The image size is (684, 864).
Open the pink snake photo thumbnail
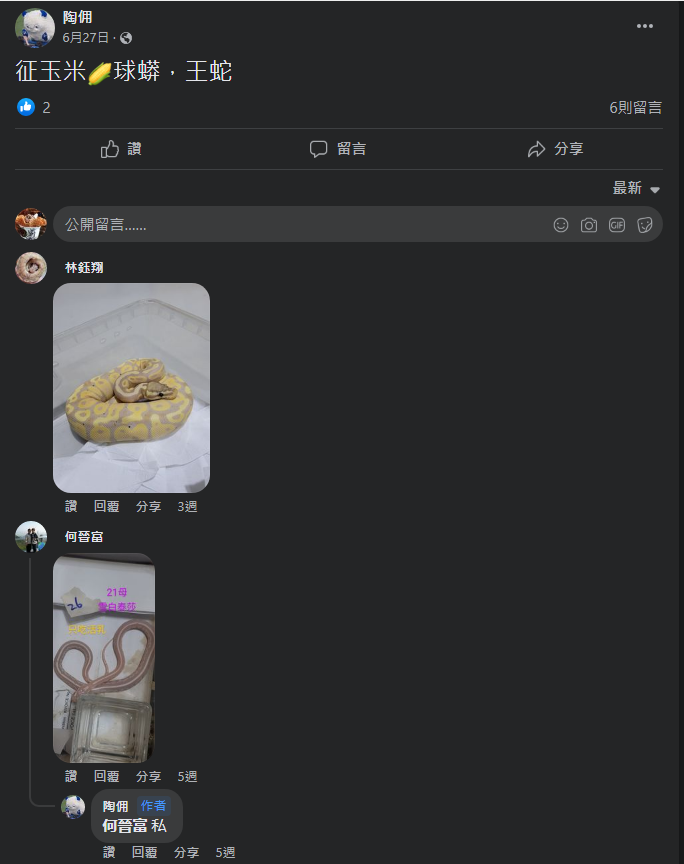click(104, 658)
